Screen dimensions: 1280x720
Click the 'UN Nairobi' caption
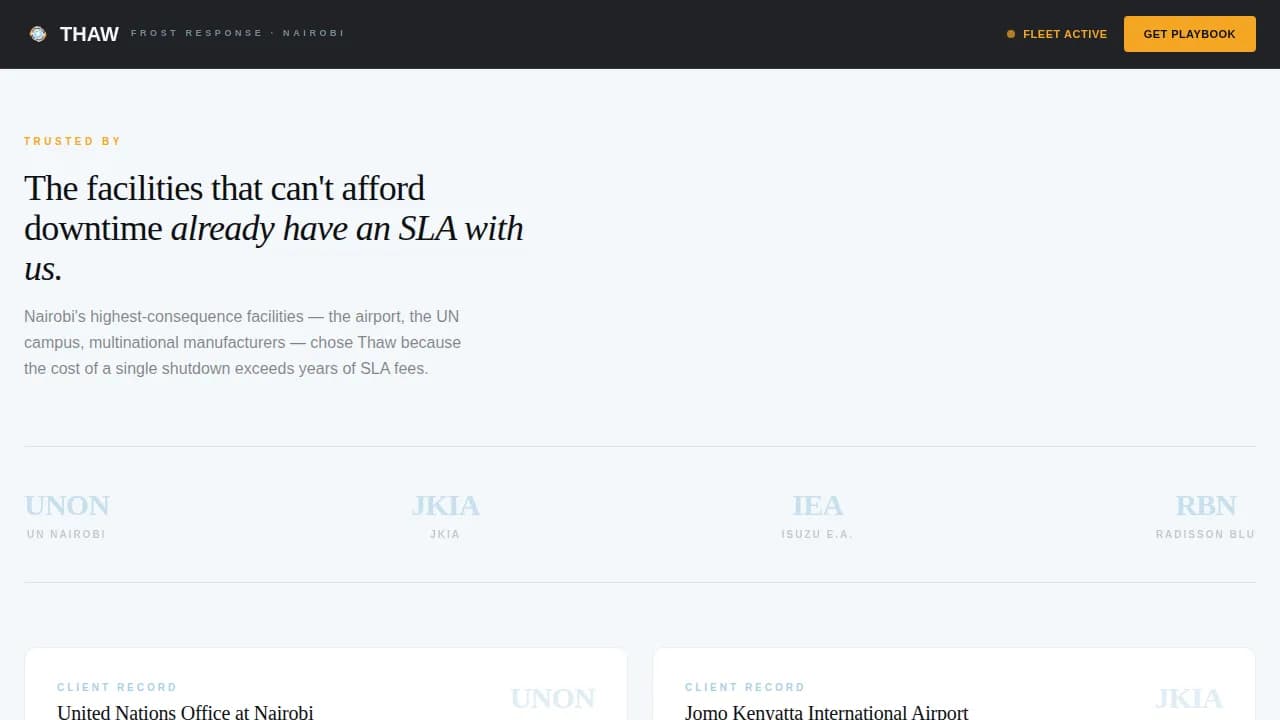[66, 534]
